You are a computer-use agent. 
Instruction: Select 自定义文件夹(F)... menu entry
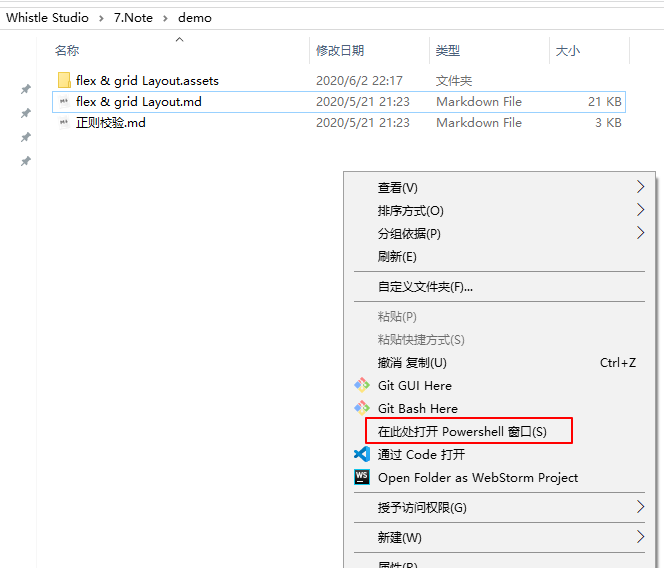pyautogui.click(x=500, y=286)
